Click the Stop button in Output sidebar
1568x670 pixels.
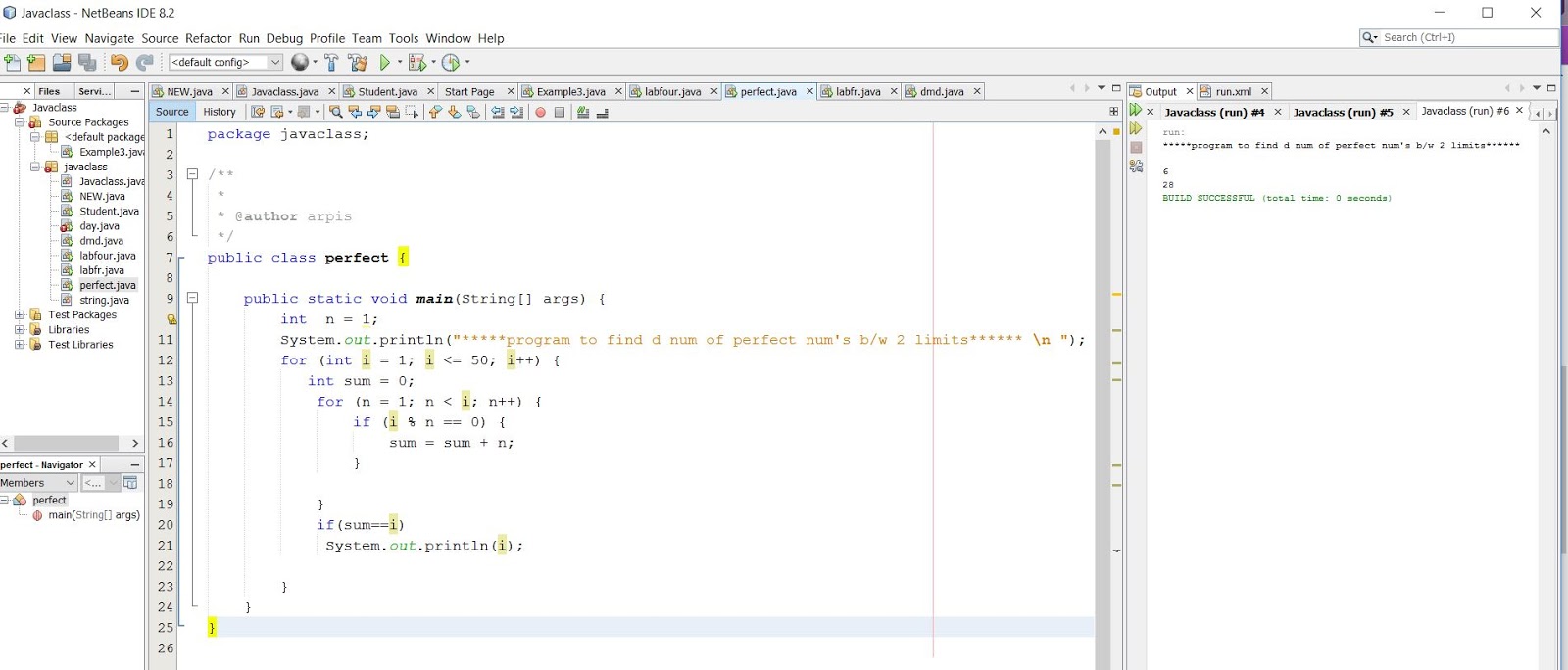(1136, 148)
